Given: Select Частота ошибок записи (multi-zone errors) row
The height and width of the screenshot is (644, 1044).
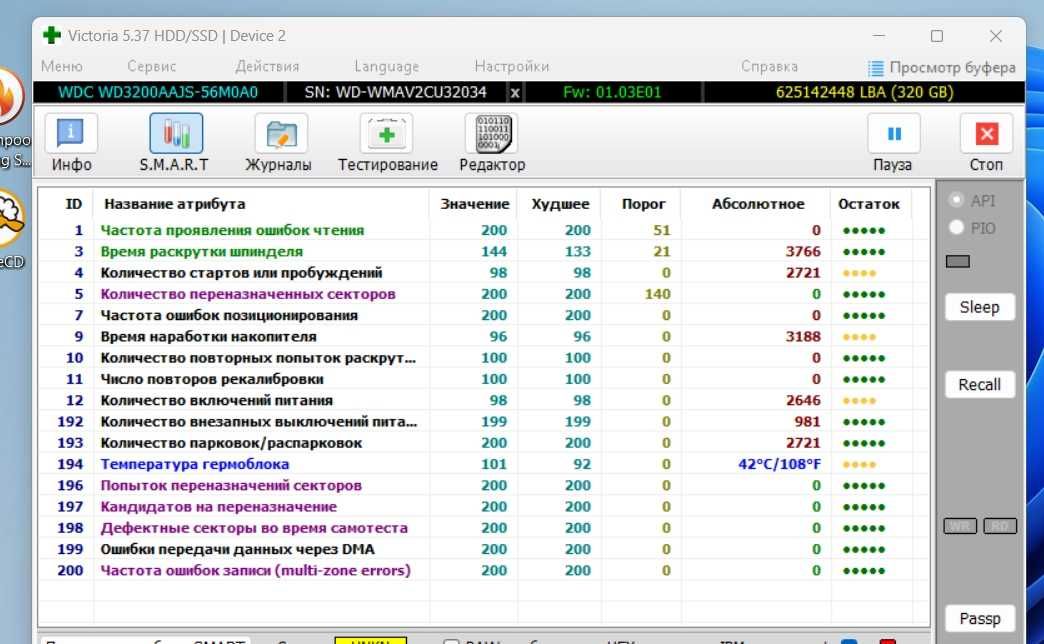Looking at the screenshot, I should 483,571.
